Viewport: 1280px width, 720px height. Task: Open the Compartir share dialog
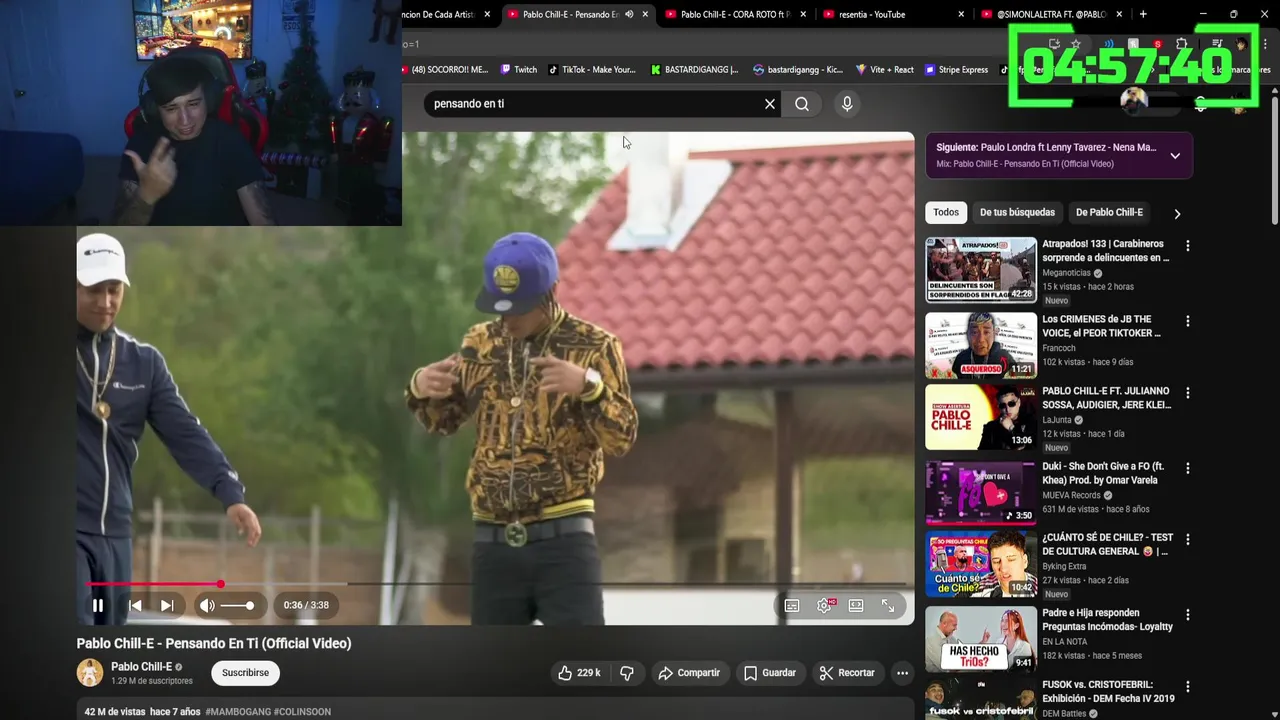(689, 673)
